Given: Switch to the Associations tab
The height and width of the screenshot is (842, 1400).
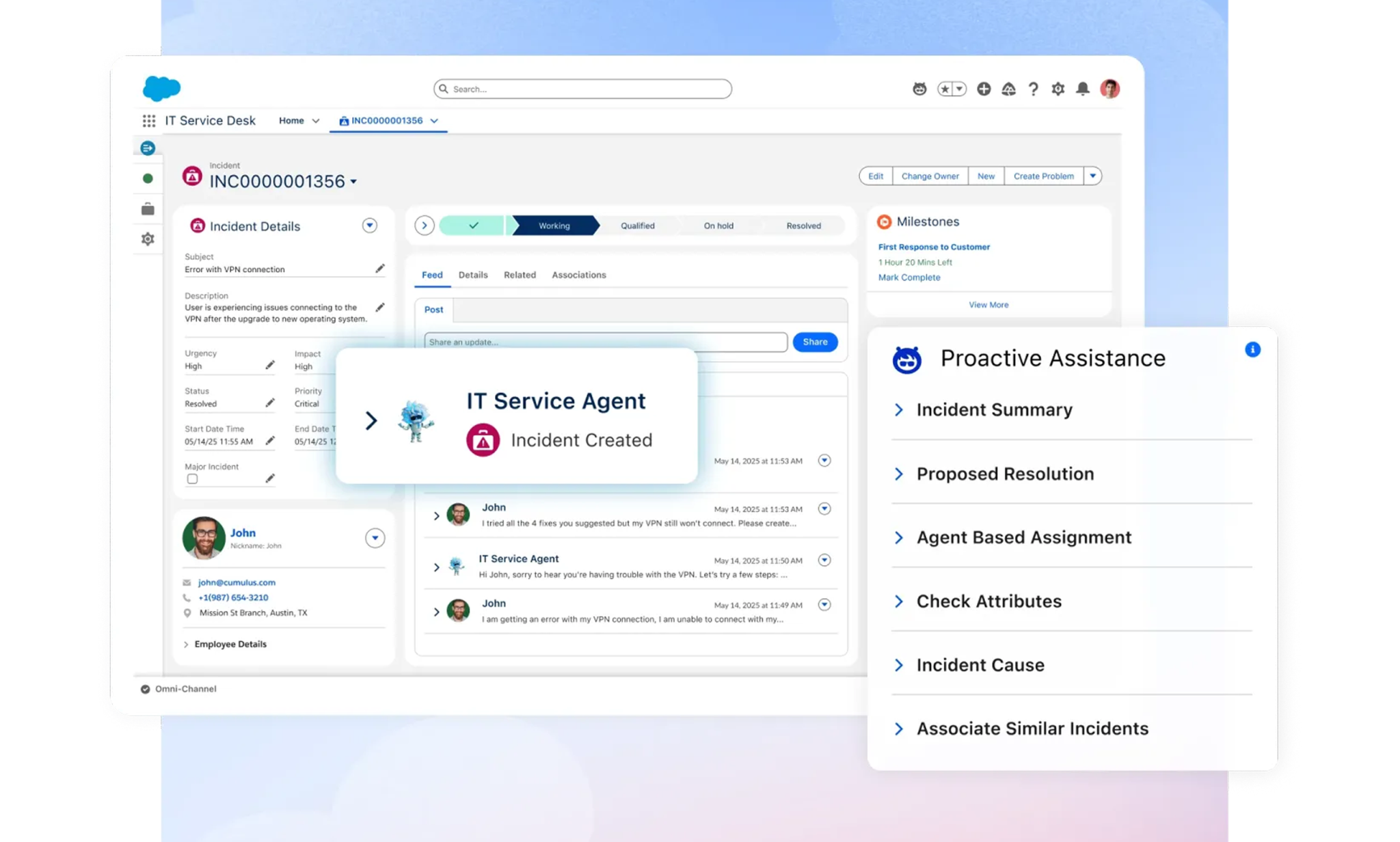Looking at the screenshot, I should 579,275.
